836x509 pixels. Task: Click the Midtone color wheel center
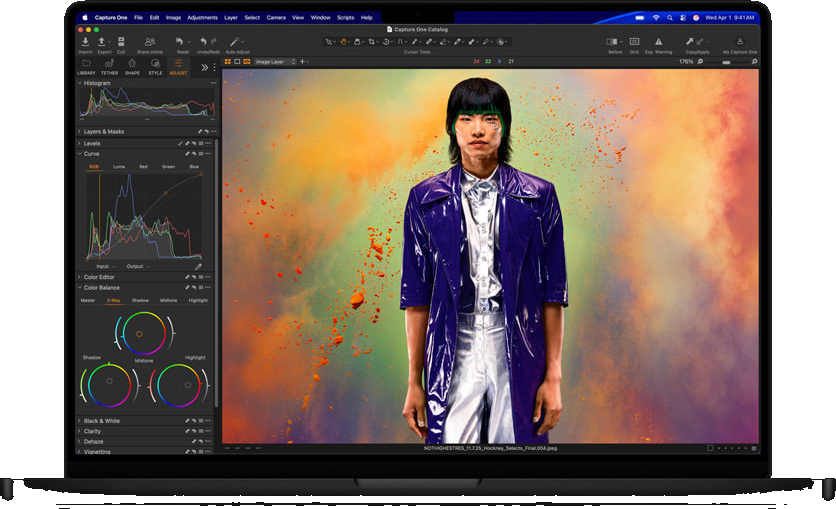[144, 333]
